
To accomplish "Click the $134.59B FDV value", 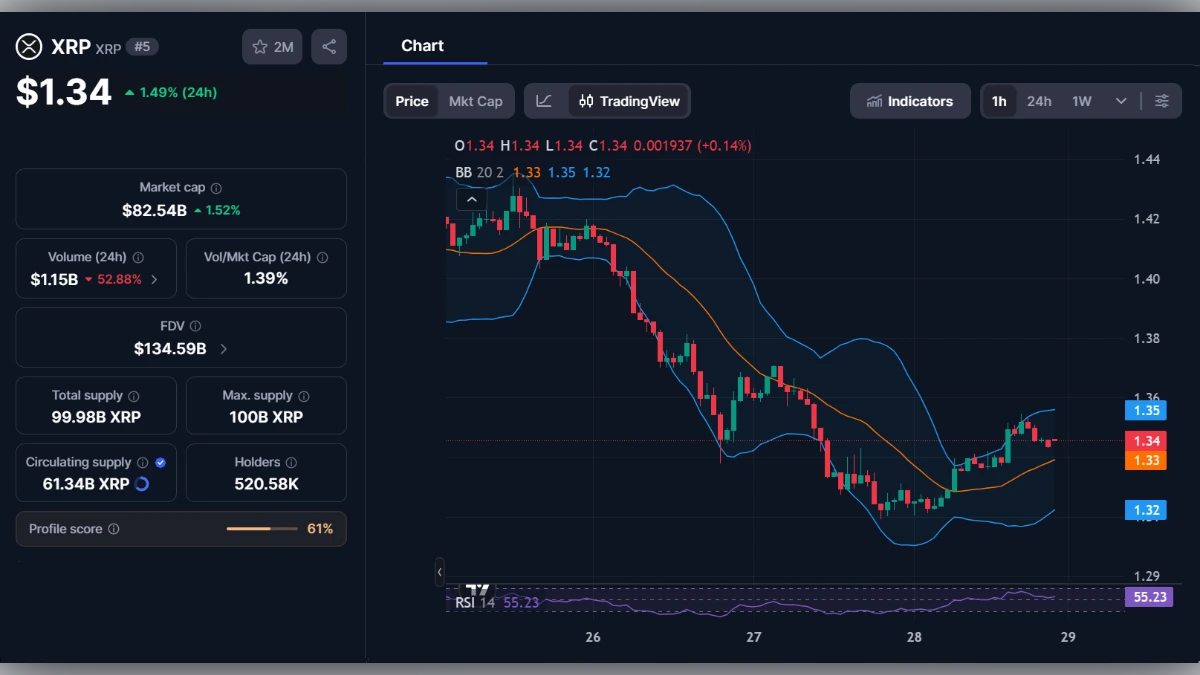I will point(170,349).
